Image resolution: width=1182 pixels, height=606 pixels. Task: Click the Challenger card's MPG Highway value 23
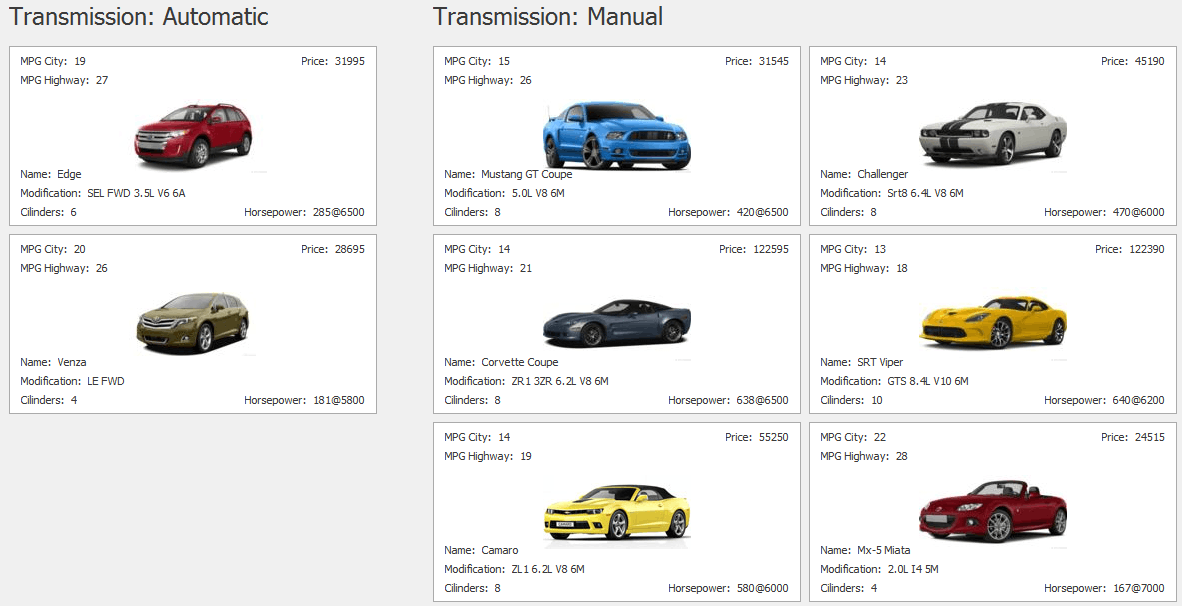pyautogui.click(x=902, y=80)
